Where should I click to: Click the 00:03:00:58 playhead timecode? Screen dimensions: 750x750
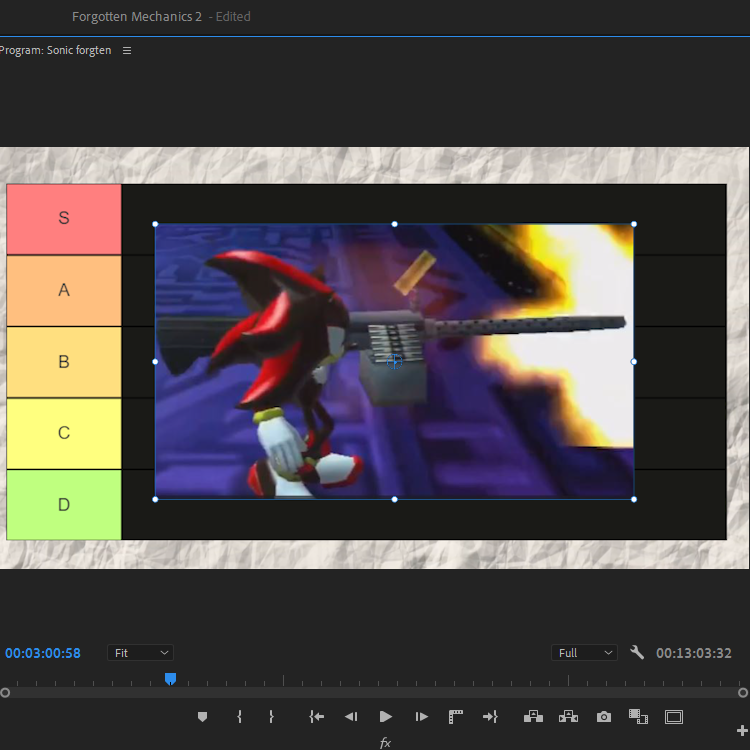pos(43,653)
